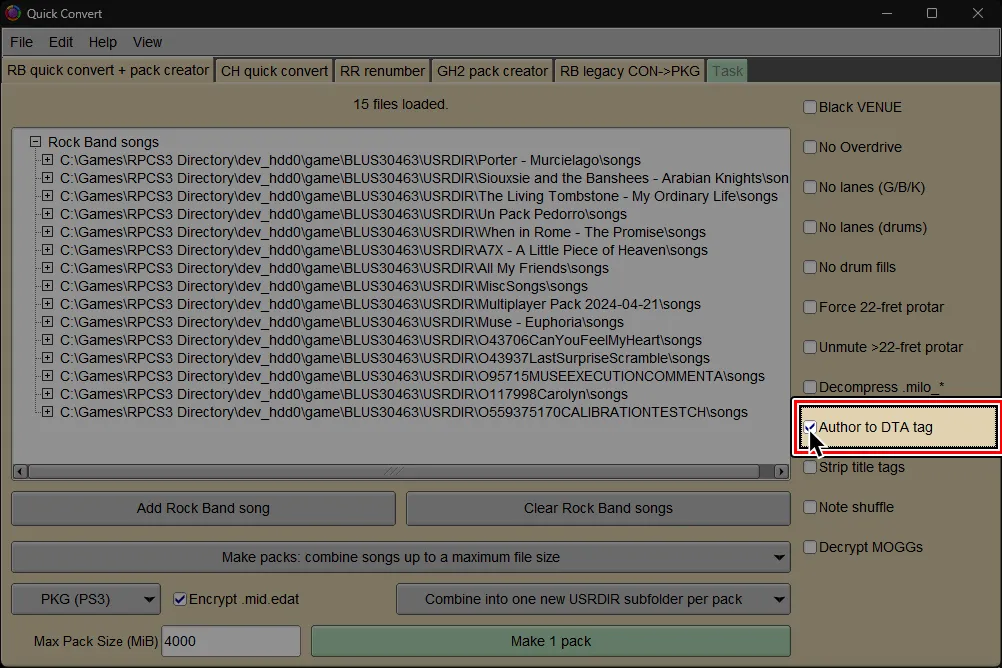This screenshot has height=668, width=1002.
Task: Enable Unmute >22-fret protar
Action: tap(809, 347)
